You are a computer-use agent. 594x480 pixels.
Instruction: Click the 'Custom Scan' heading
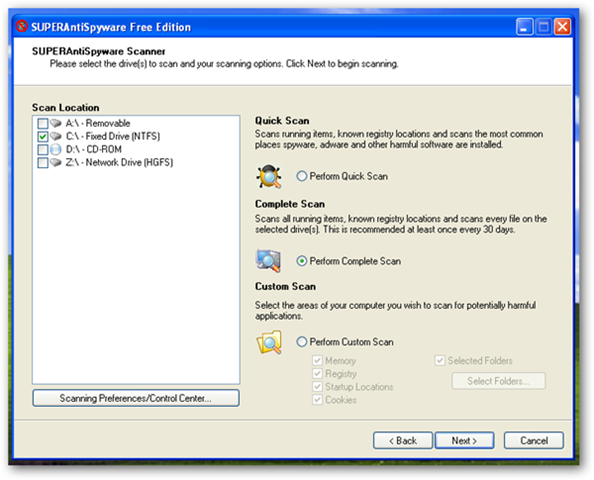285,286
